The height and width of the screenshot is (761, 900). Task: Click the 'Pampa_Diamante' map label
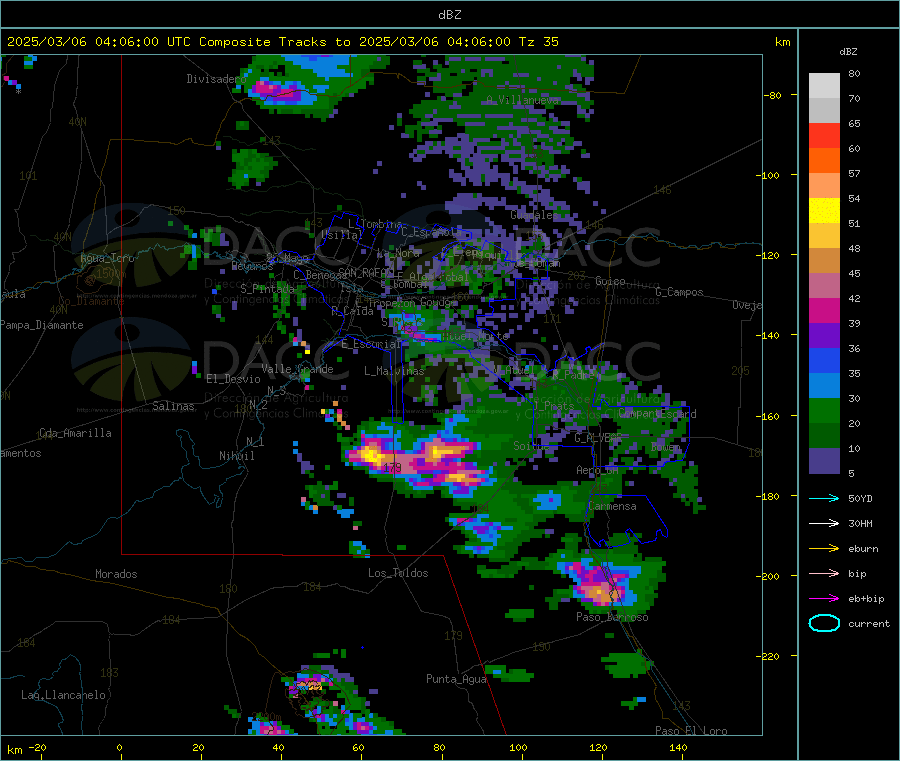click(41, 325)
